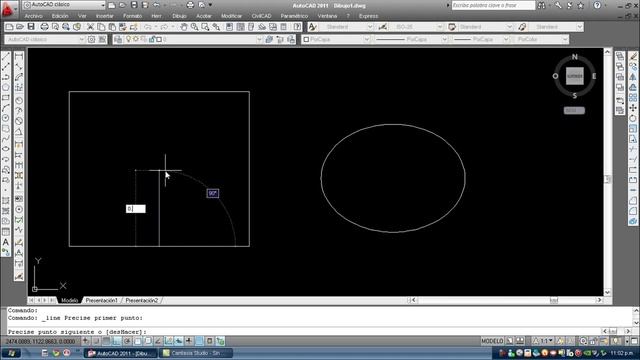Click the dynamic input distance field in drawing
Viewport: 640px width, 360px height.
point(136,209)
